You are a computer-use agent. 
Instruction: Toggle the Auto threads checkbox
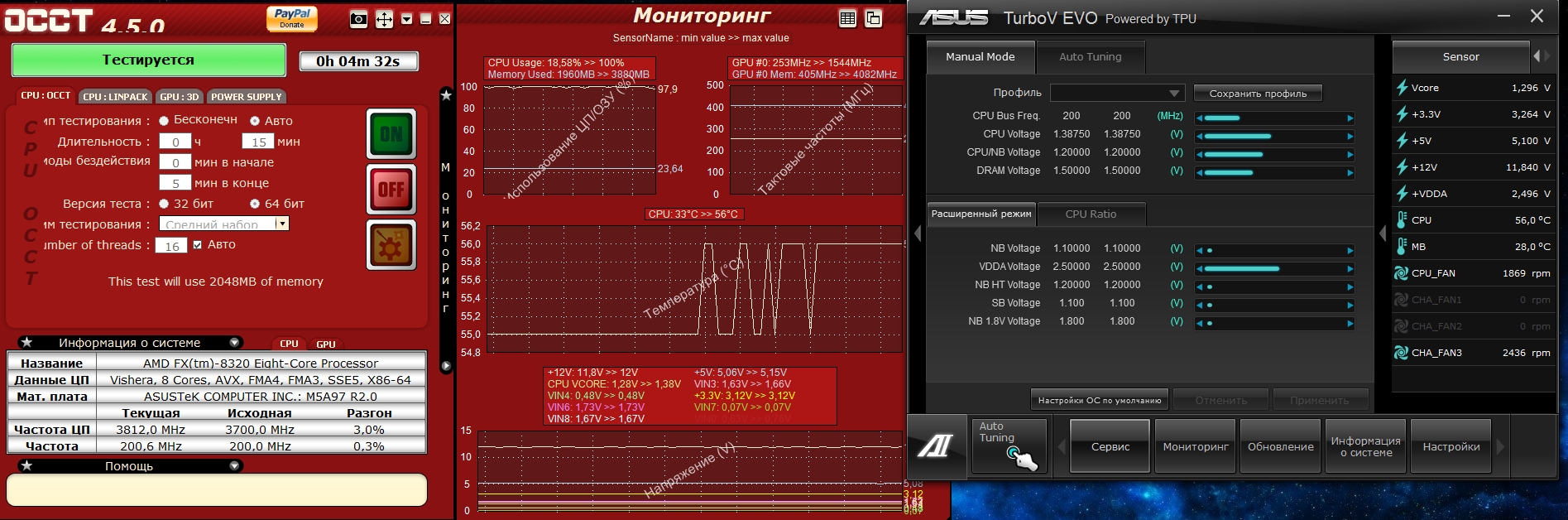197,245
